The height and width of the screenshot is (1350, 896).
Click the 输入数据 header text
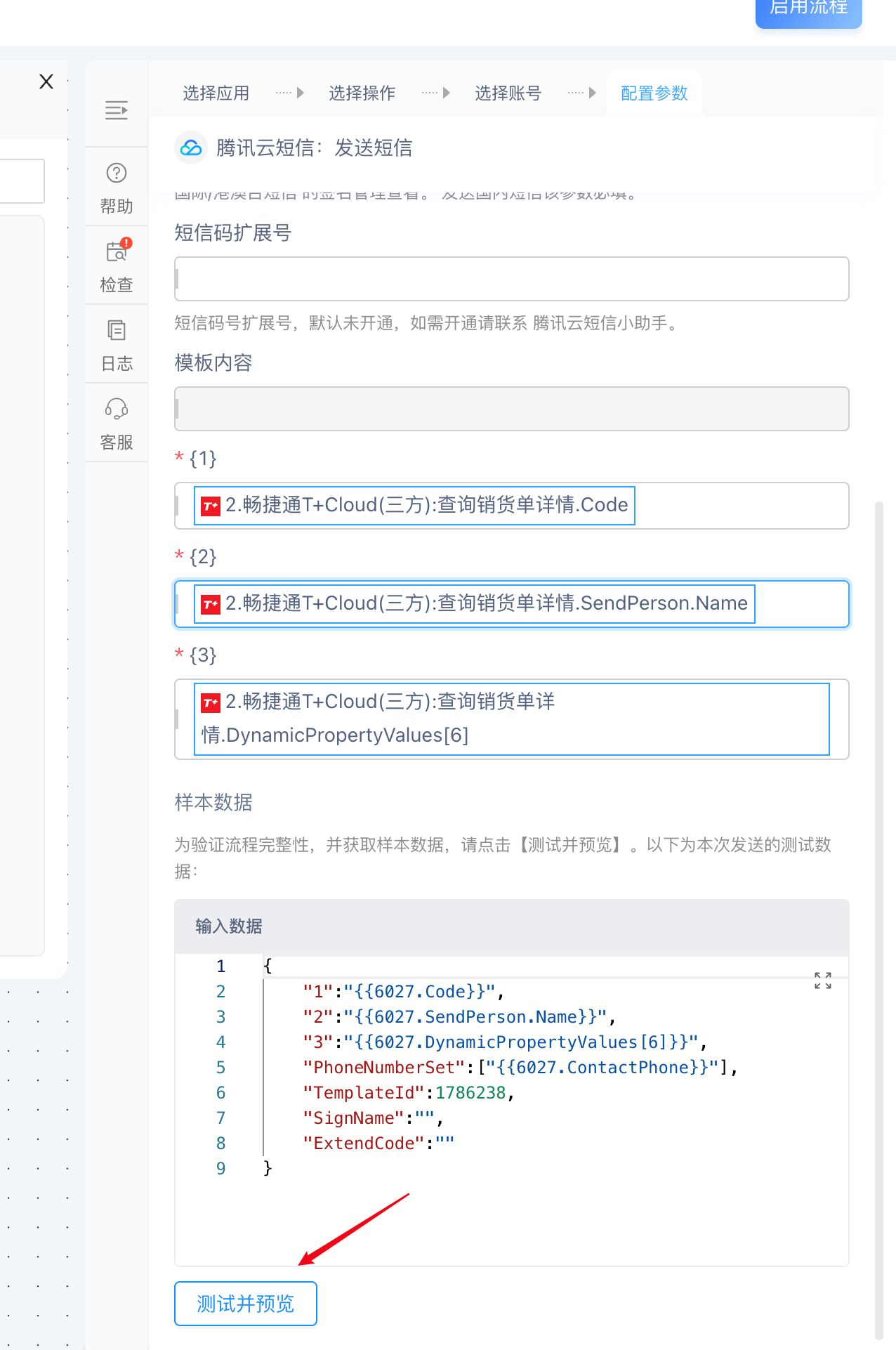coord(229,926)
